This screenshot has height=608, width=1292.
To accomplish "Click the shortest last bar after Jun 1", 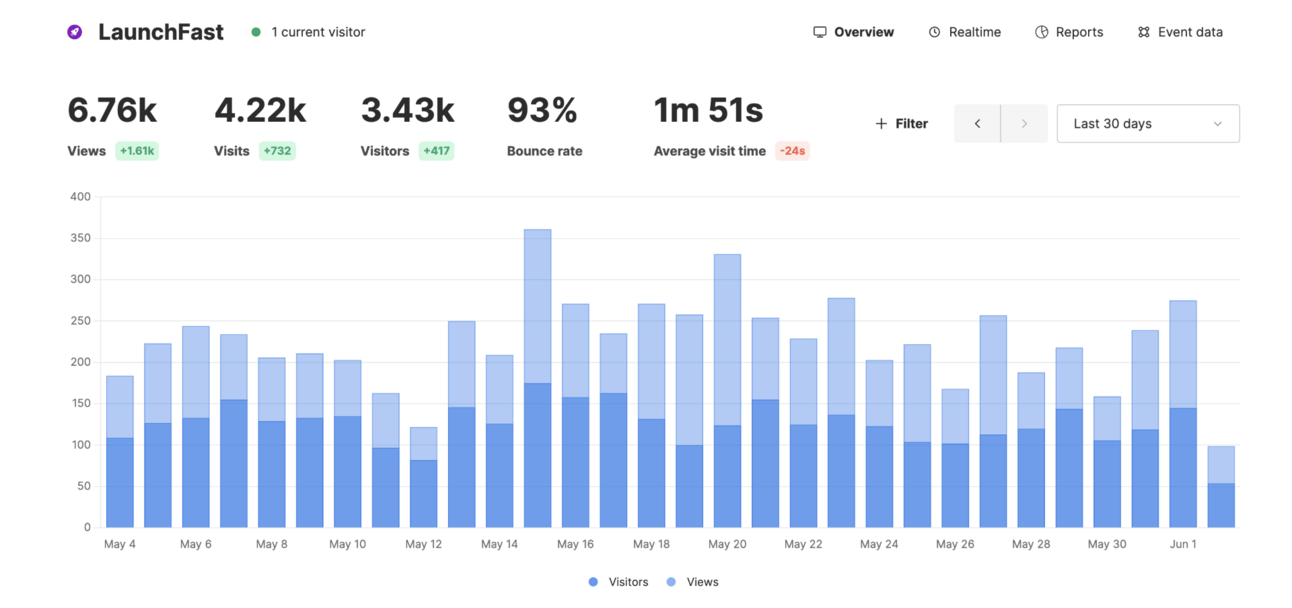I will [x=1221, y=487].
